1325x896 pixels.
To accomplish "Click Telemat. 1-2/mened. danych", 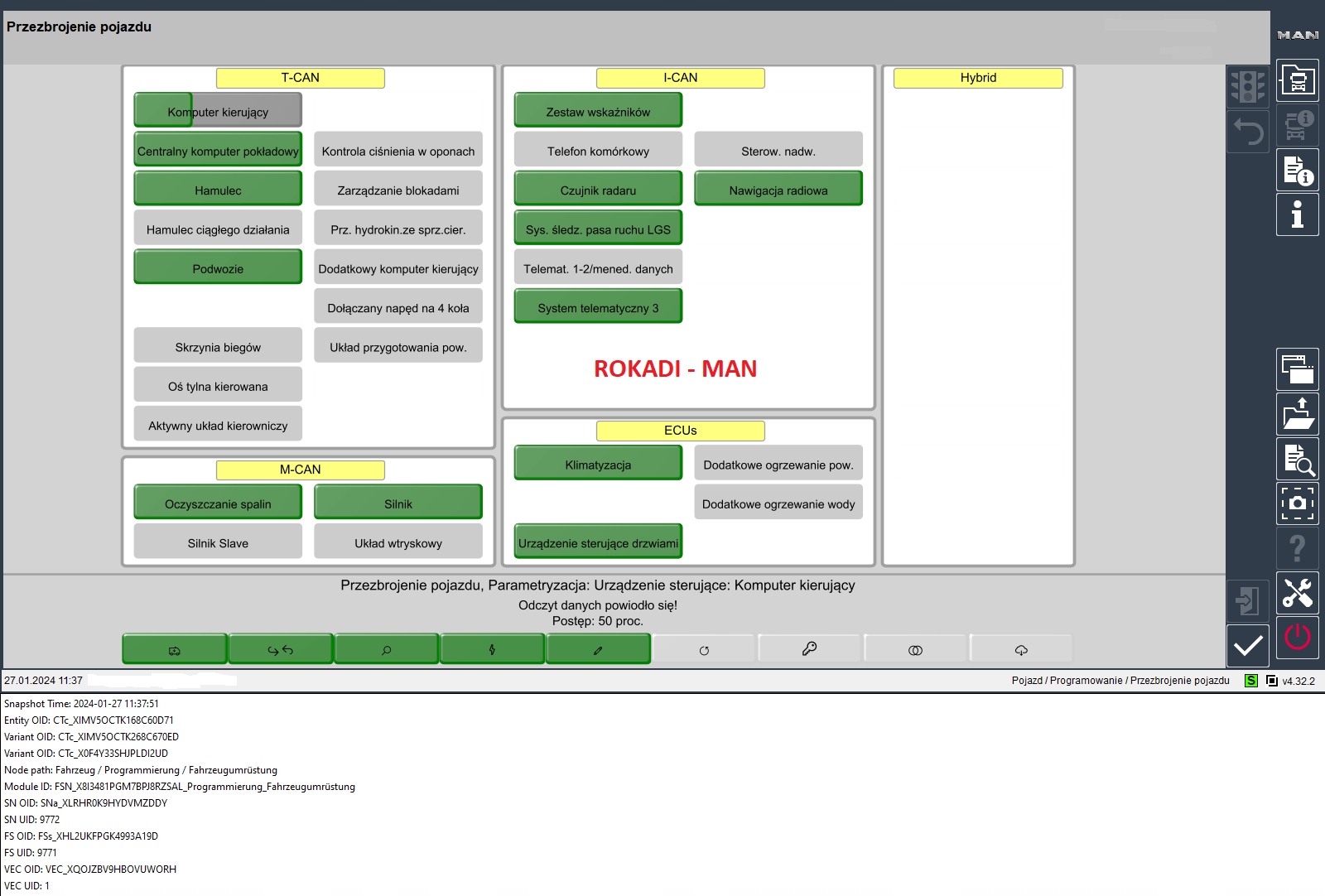I will tap(598, 267).
